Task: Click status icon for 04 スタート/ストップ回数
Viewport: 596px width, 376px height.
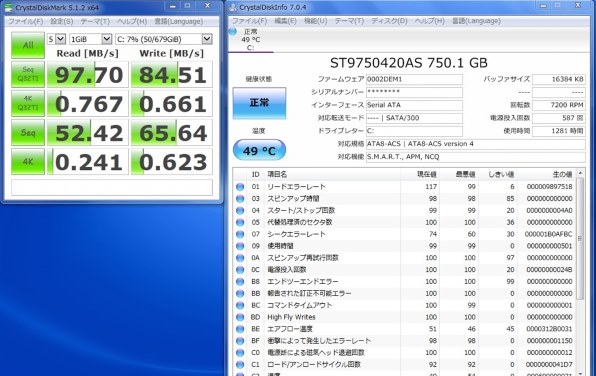Action: (x=240, y=210)
